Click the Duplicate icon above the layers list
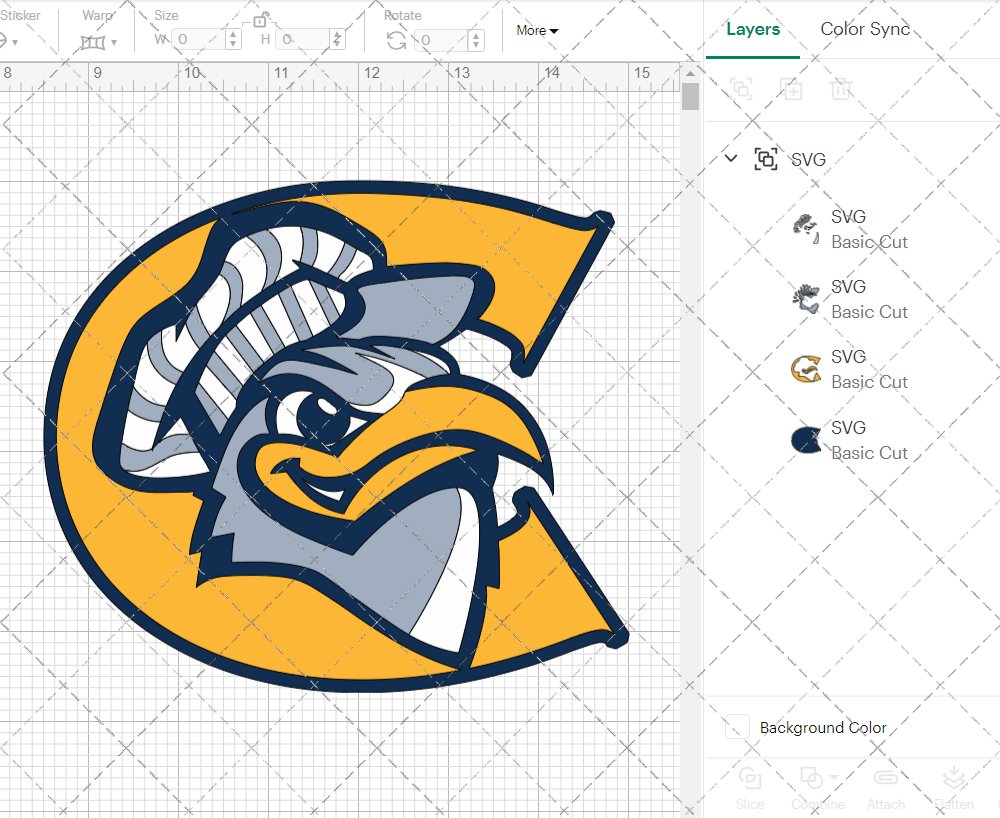Image resolution: width=1000 pixels, height=818 pixels. [x=791, y=89]
